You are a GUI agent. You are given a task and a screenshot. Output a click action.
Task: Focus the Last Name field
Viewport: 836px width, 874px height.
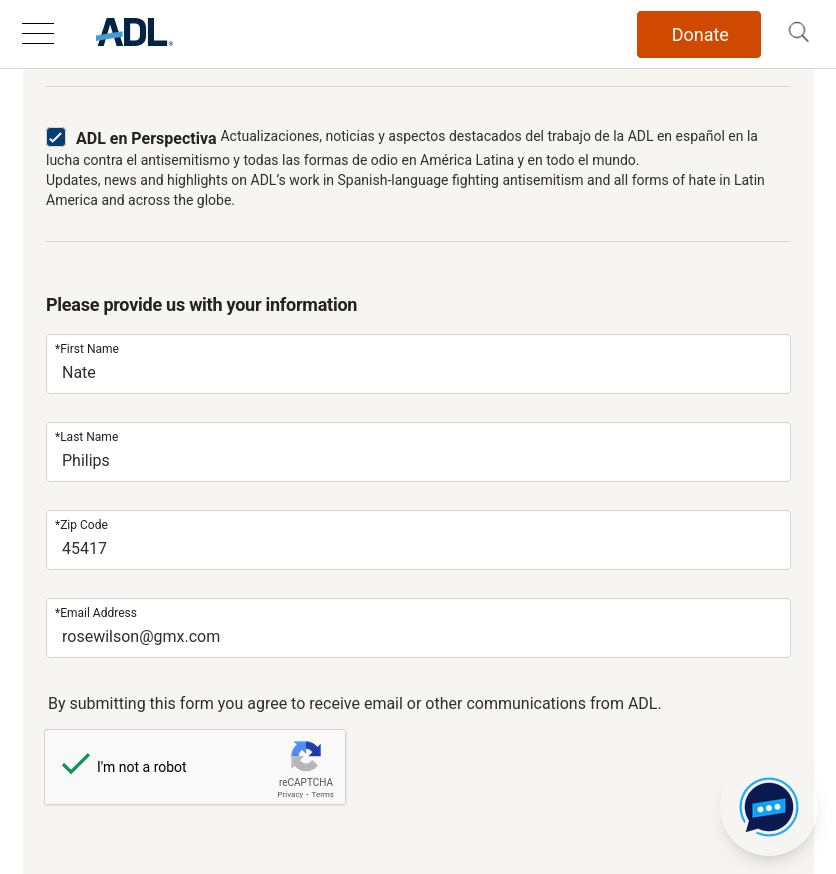(x=418, y=460)
